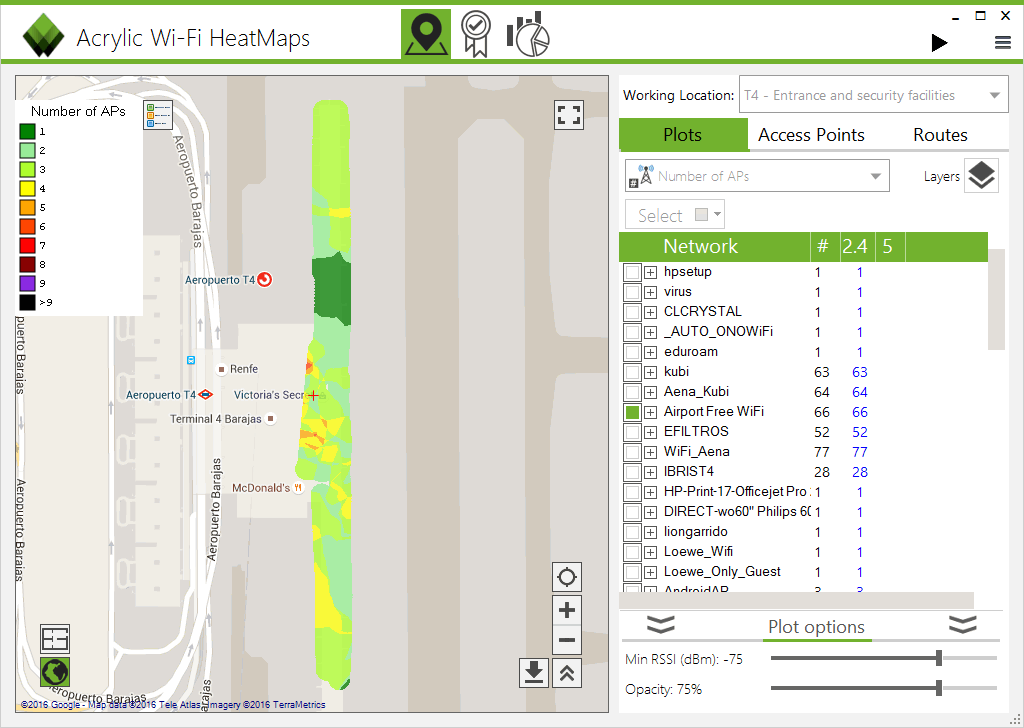This screenshot has width=1024, height=728.
Task: Click the network list horizontal scrollbar
Action: [797, 600]
